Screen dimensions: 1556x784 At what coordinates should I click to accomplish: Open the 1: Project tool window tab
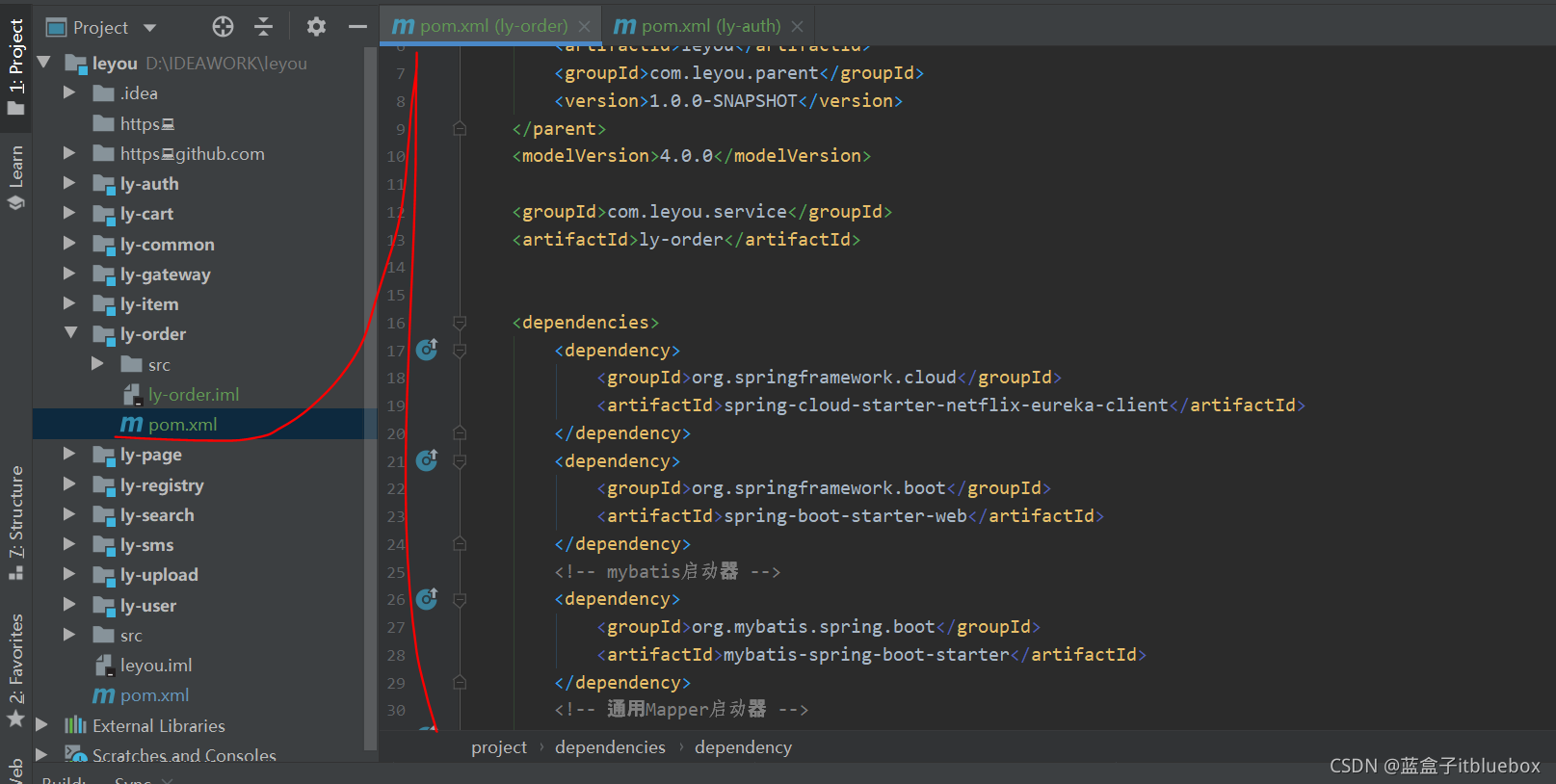pyautogui.click(x=15, y=65)
